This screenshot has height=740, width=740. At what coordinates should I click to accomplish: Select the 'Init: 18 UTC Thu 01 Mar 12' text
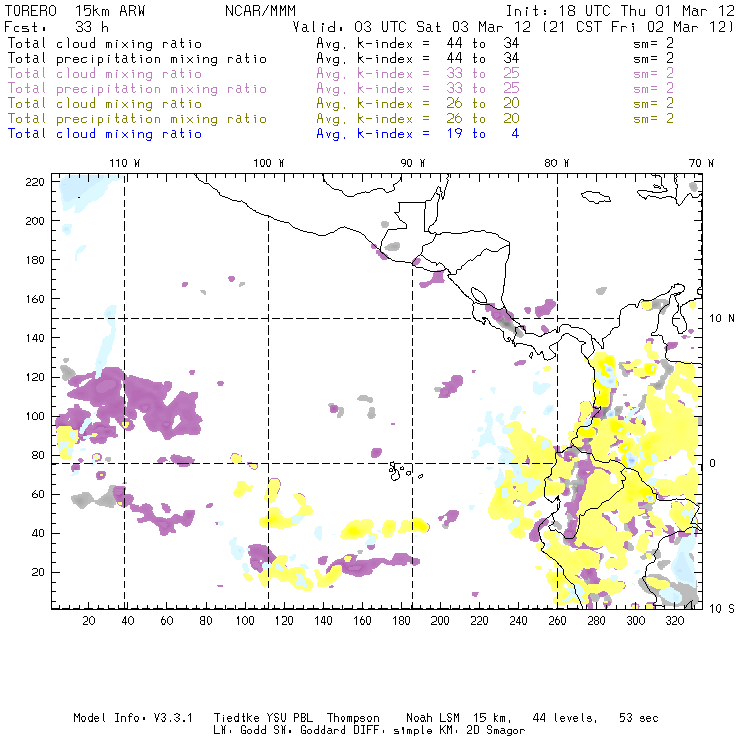pos(620,11)
